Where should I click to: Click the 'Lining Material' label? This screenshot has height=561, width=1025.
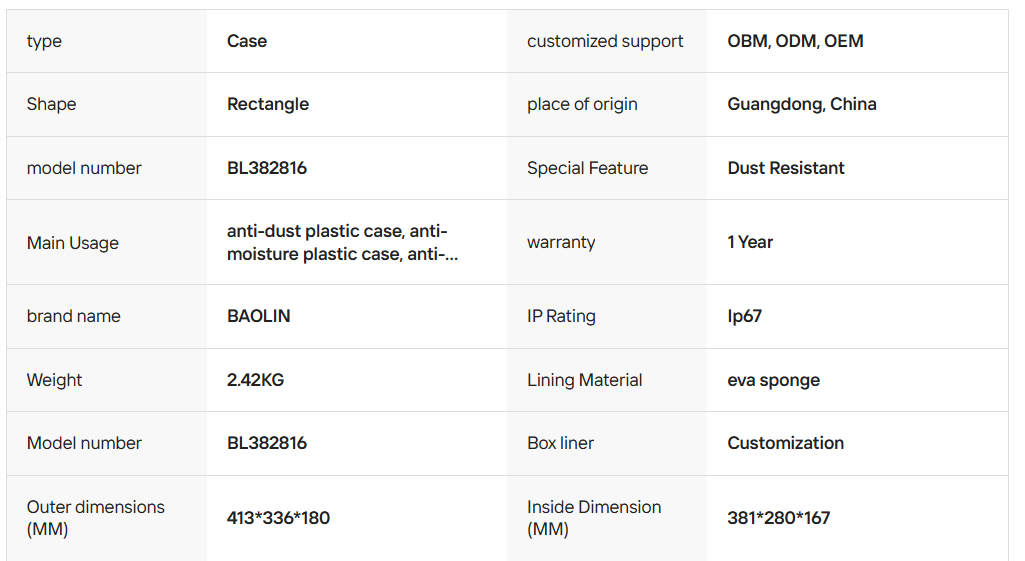point(584,380)
